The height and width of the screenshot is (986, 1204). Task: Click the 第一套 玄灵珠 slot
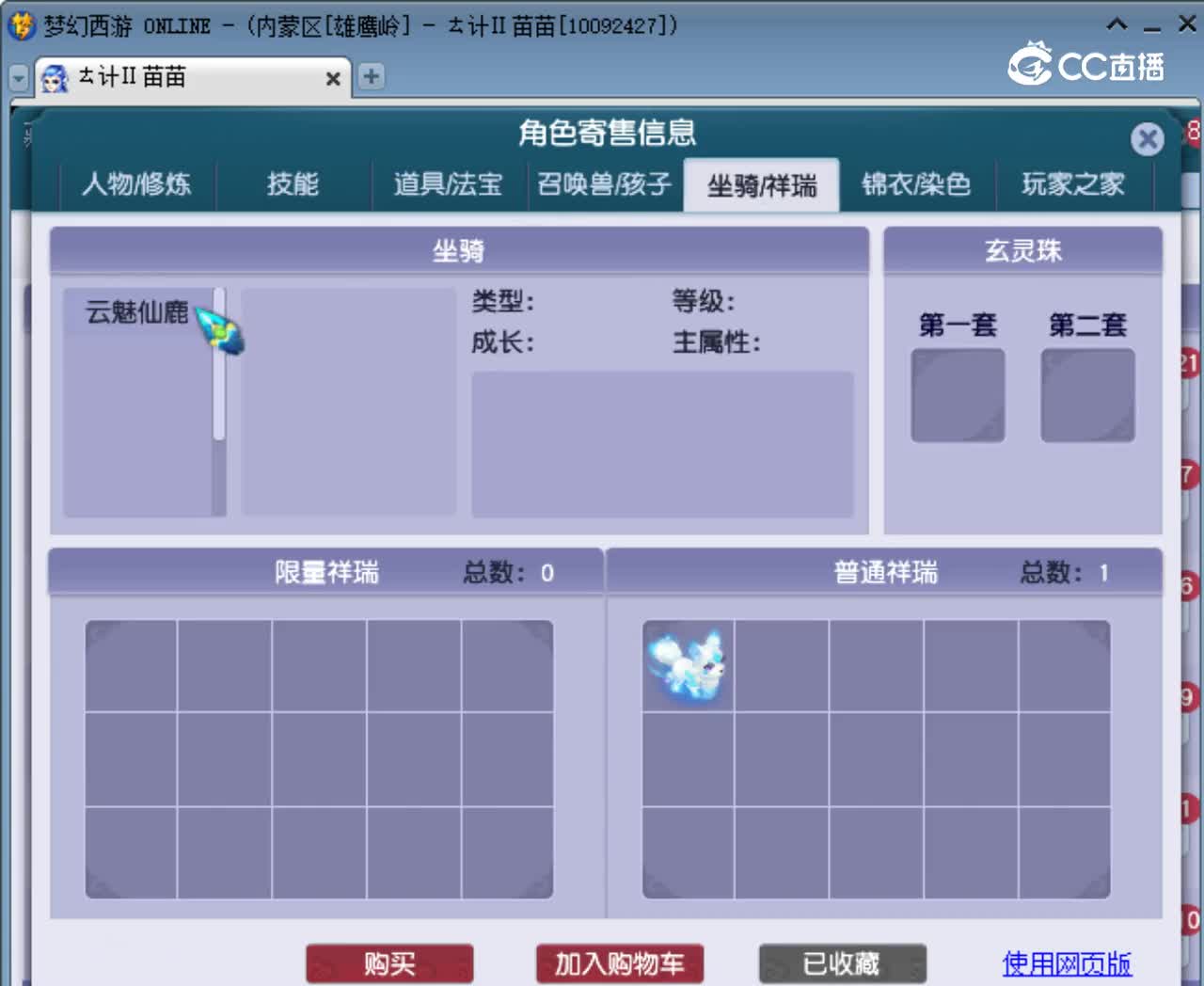click(958, 395)
